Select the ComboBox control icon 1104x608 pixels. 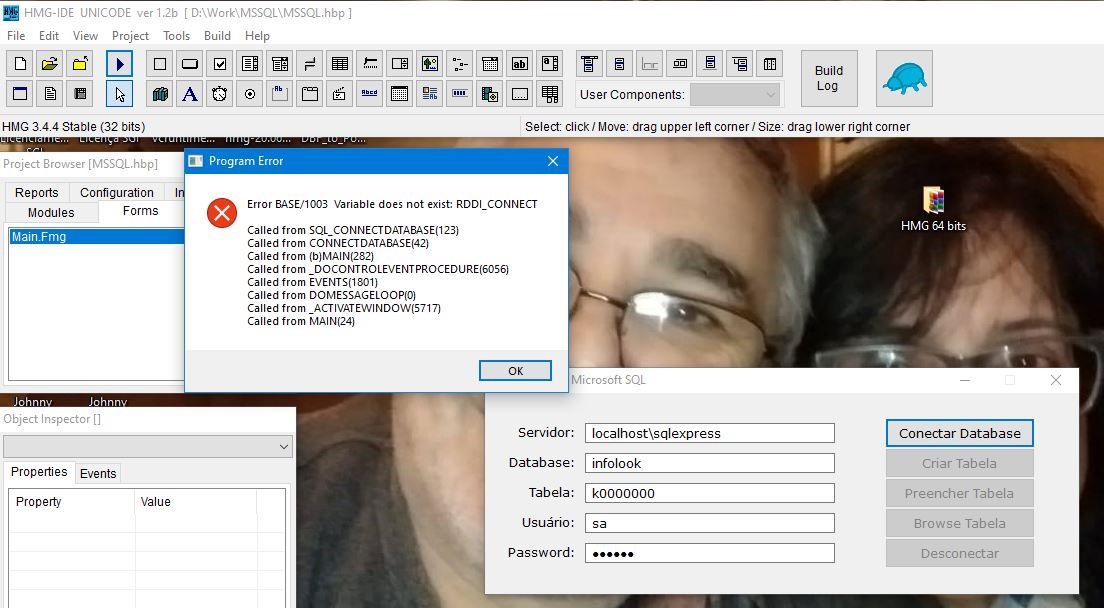(x=280, y=64)
